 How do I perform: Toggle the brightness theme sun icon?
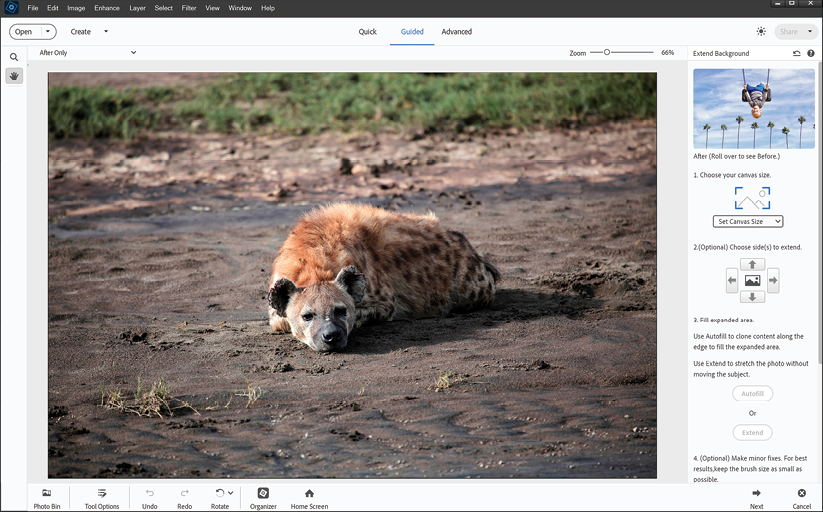761,32
